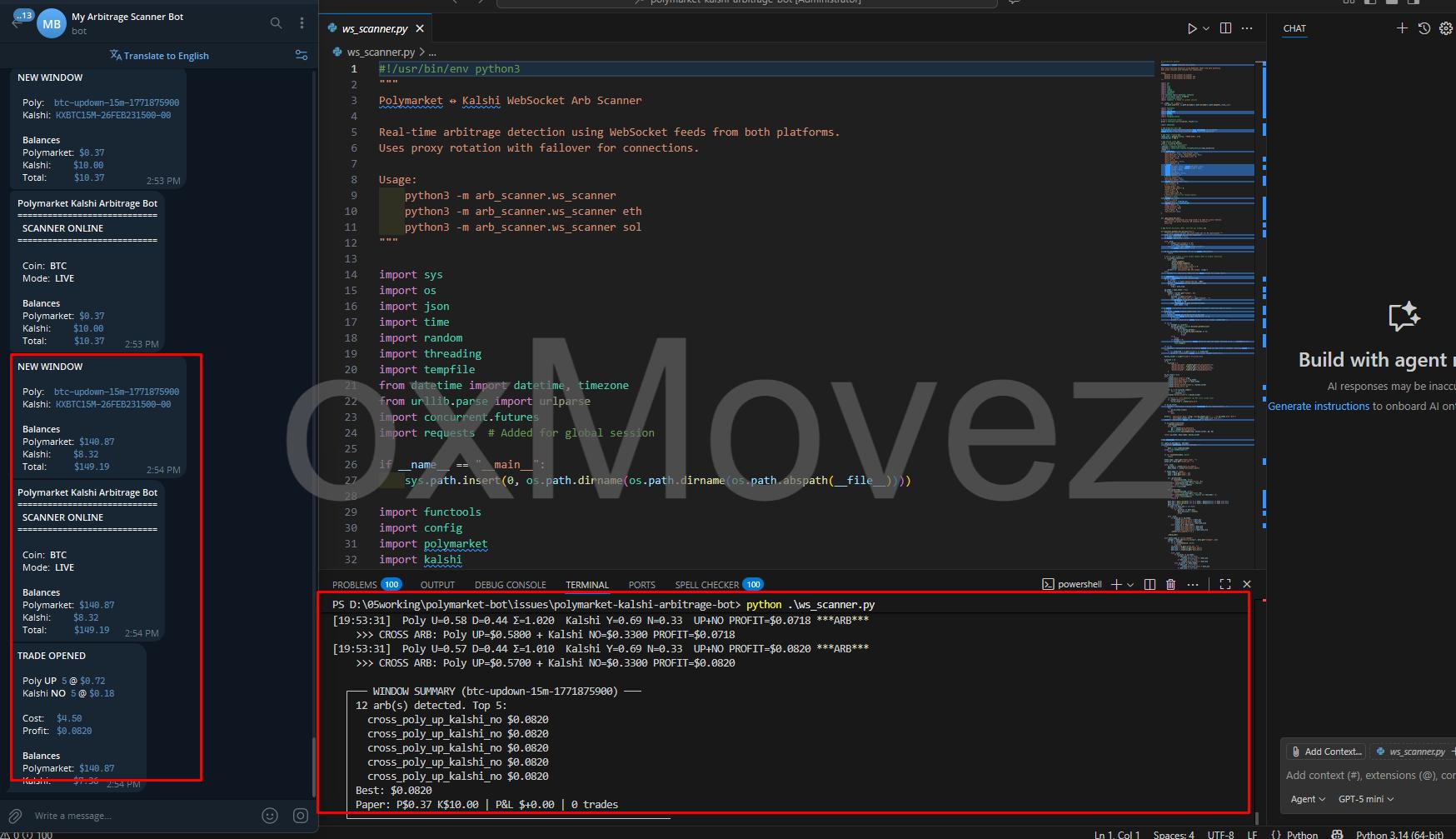Select Python 3.14 (64-bit) interpreter
This screenshot has width=1456, height=839.
click(1399, 834)
